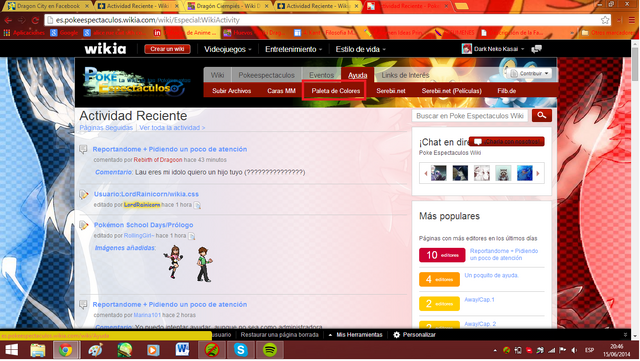Click the boy sprite added image
Viewport: 640px width, 361px height.
pyautogui.click(x=204, y=264)
